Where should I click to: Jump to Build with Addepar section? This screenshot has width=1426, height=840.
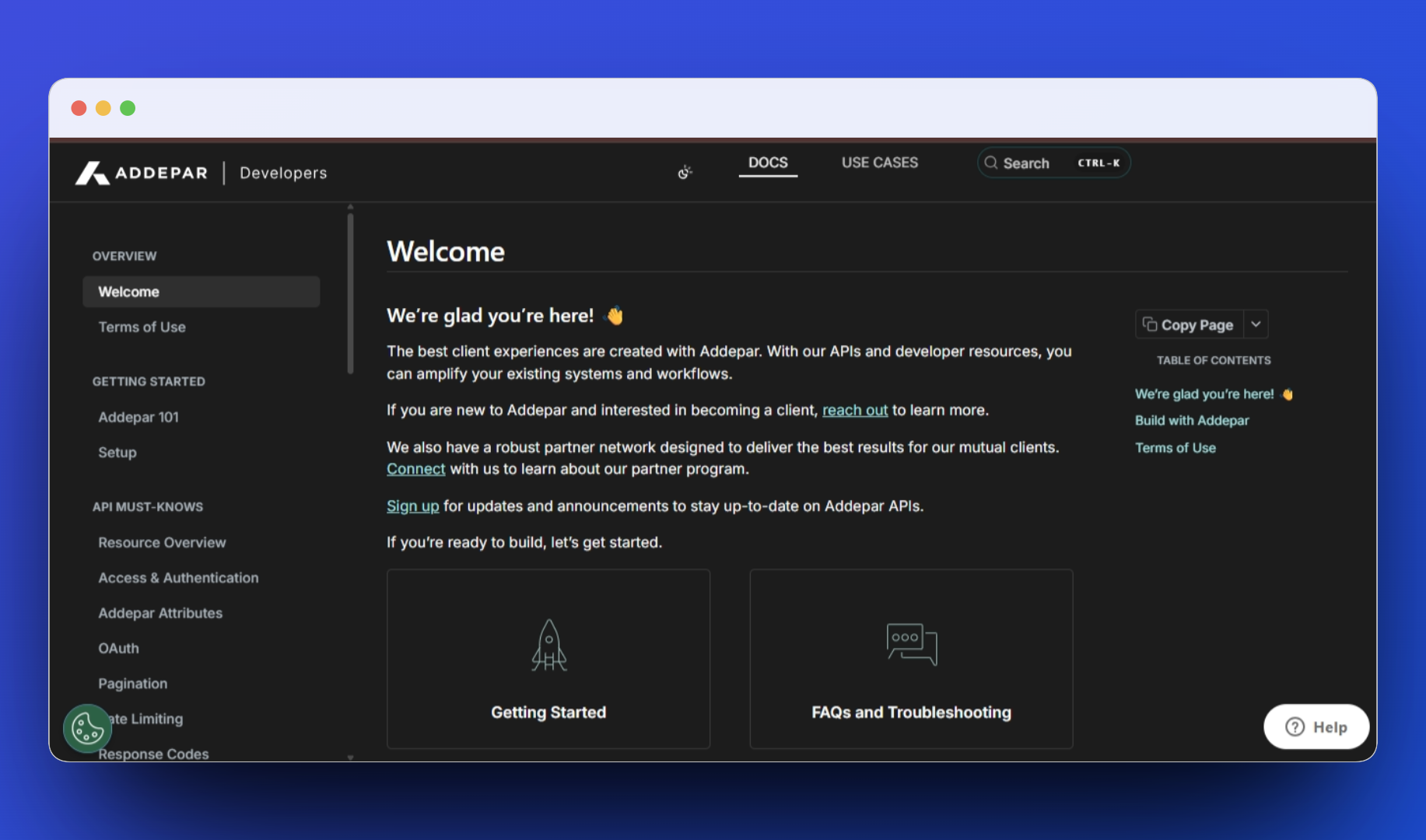point(1192,421)
